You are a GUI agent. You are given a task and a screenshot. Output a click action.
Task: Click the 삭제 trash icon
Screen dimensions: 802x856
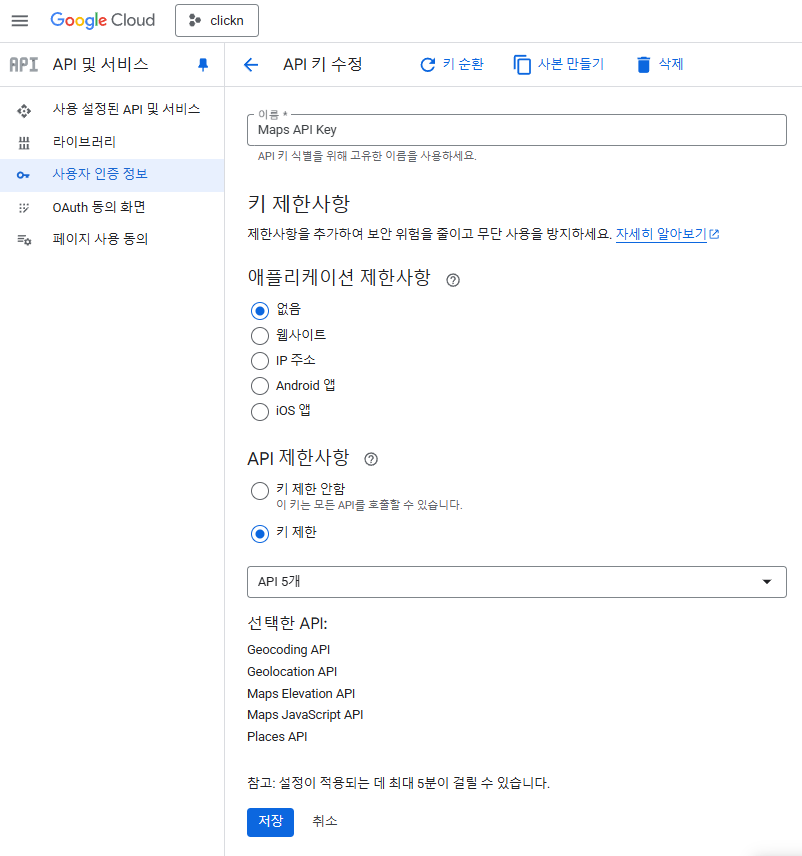644,65
